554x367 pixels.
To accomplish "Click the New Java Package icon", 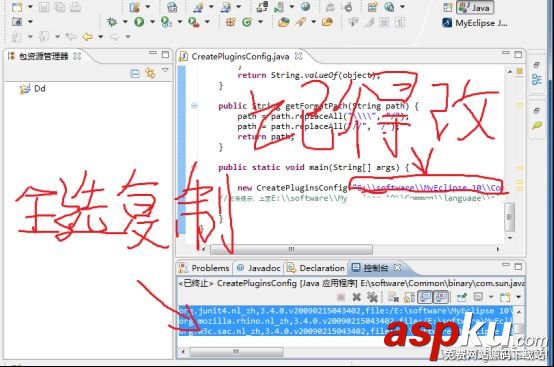I will pos(231,22).
